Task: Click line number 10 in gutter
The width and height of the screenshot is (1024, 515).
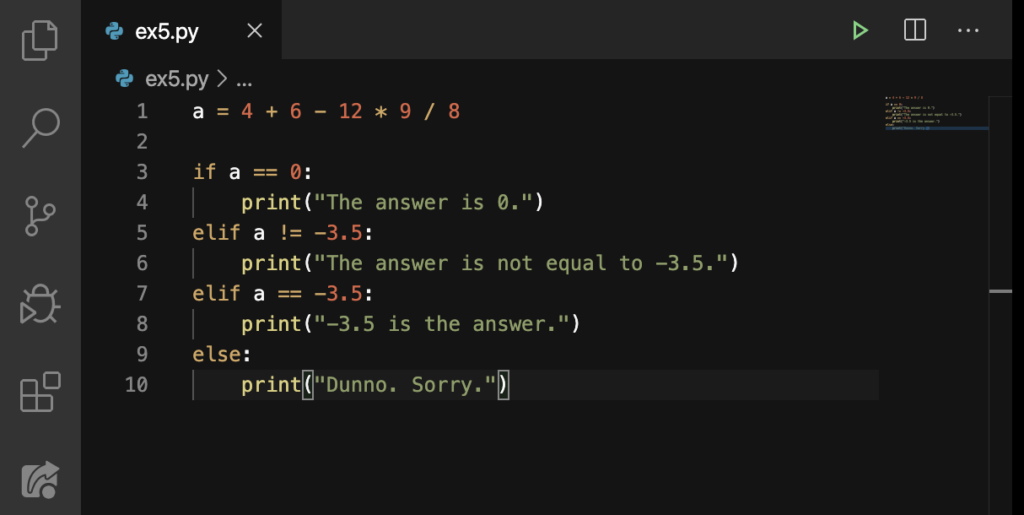Action: coord(136,384)
